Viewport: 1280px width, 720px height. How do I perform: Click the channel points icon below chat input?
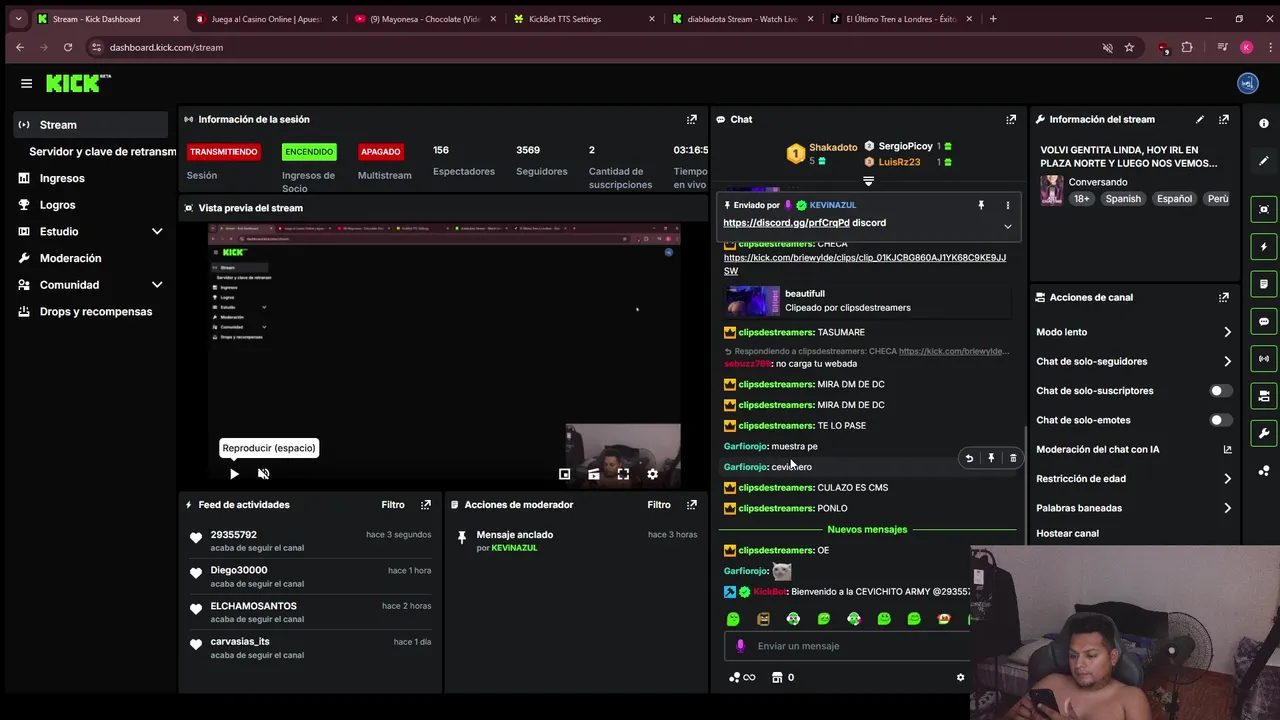pyautogui.click(x=735, y=677)
